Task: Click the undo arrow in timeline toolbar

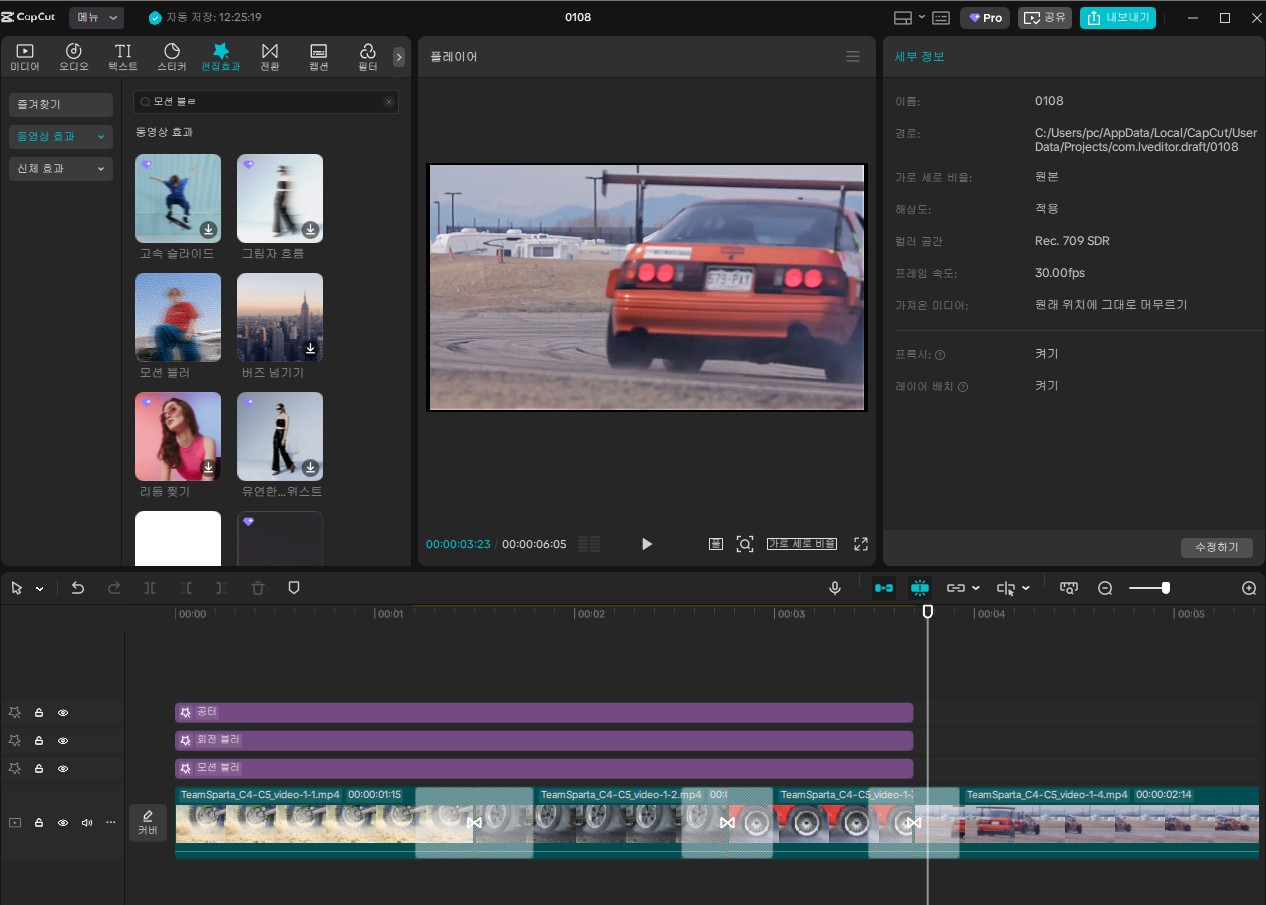Action: (x=78, y=588)
